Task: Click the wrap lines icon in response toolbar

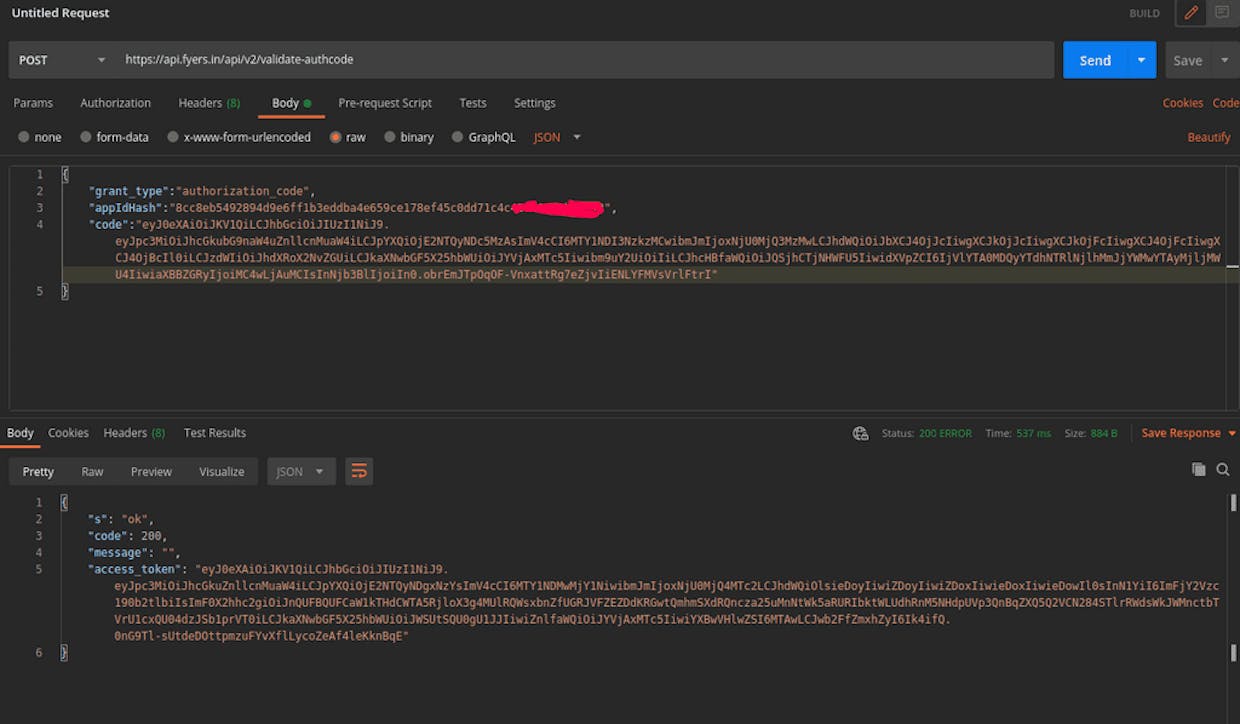Action: pos(359,471)
